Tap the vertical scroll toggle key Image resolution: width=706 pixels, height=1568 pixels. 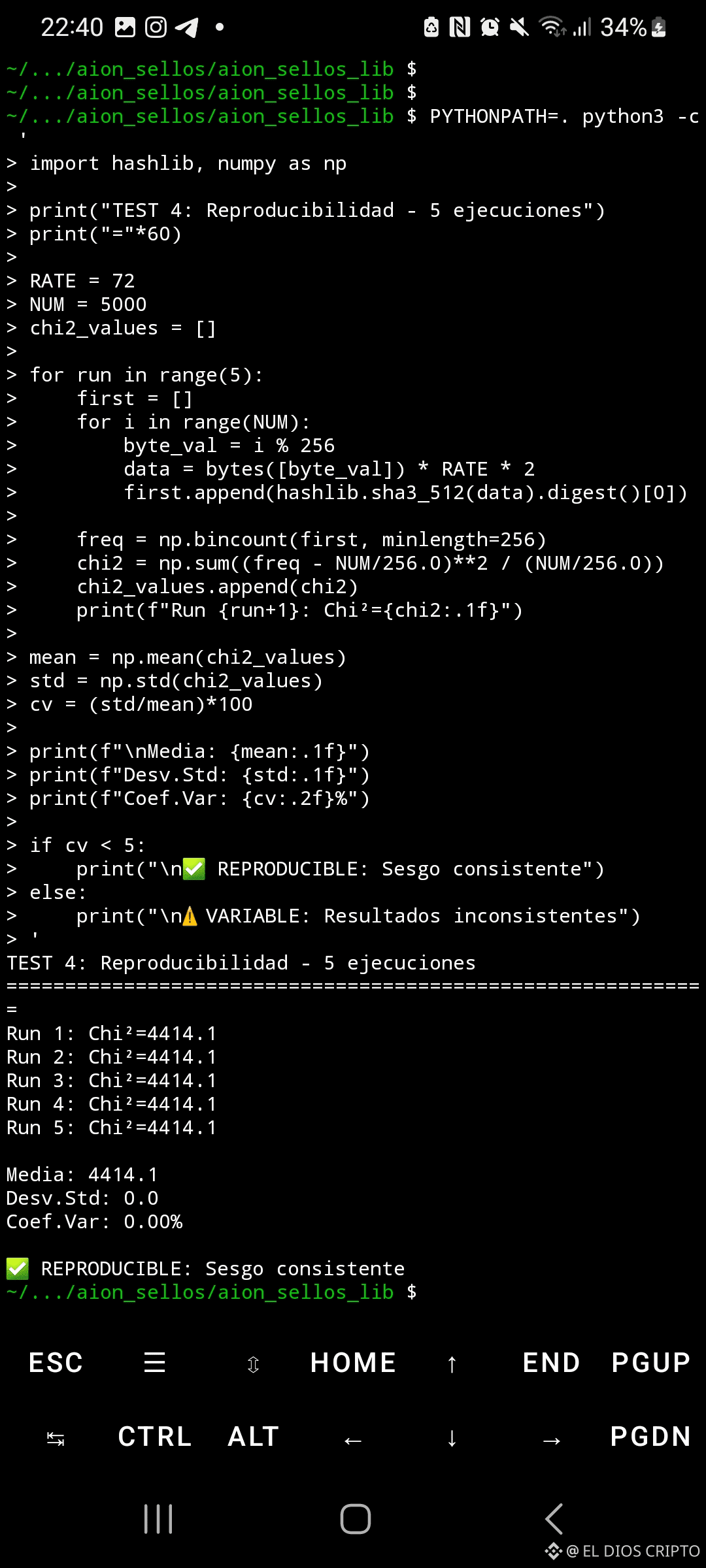[254, 1364]
